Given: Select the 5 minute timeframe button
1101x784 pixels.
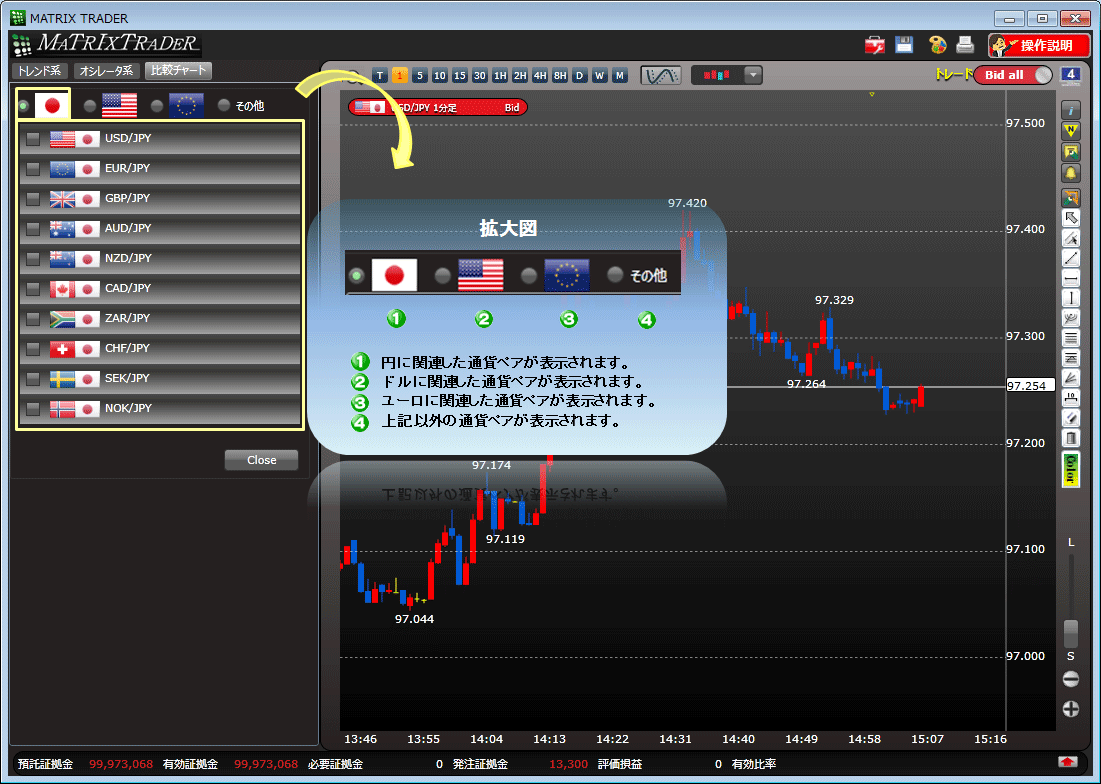Looking at the screenshot, I should (420, 75).
